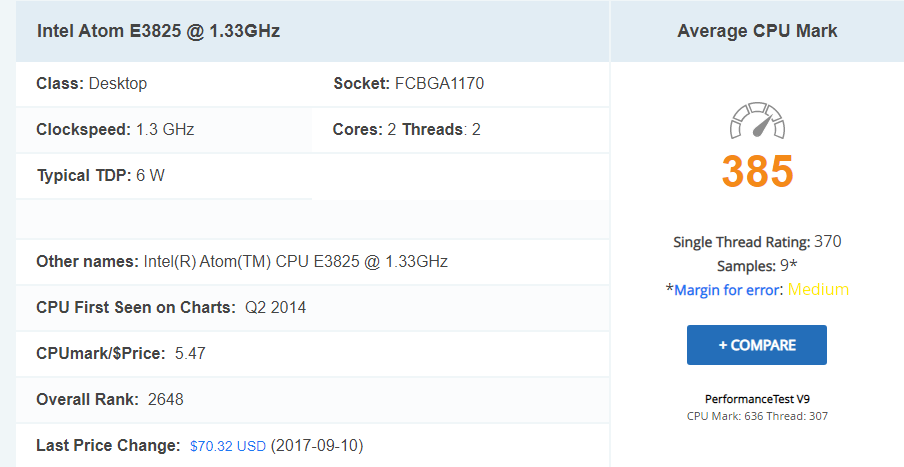Viewport: 904px width, 467px height.
Task: Select the Socket FCBGA1170 value
Action: point(439,84)
